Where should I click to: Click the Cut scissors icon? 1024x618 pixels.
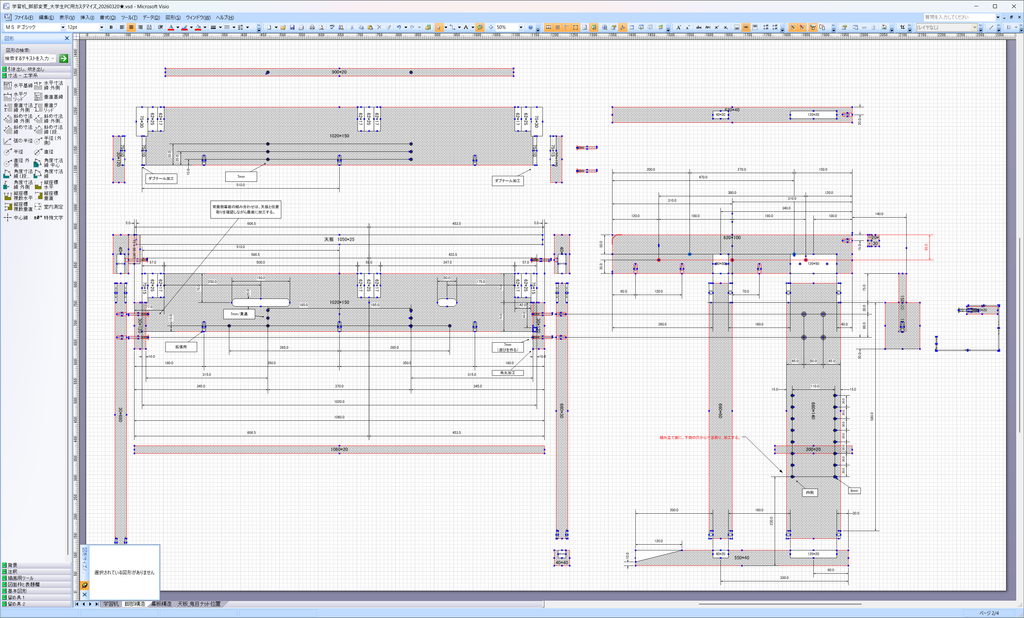coord(352,27)
